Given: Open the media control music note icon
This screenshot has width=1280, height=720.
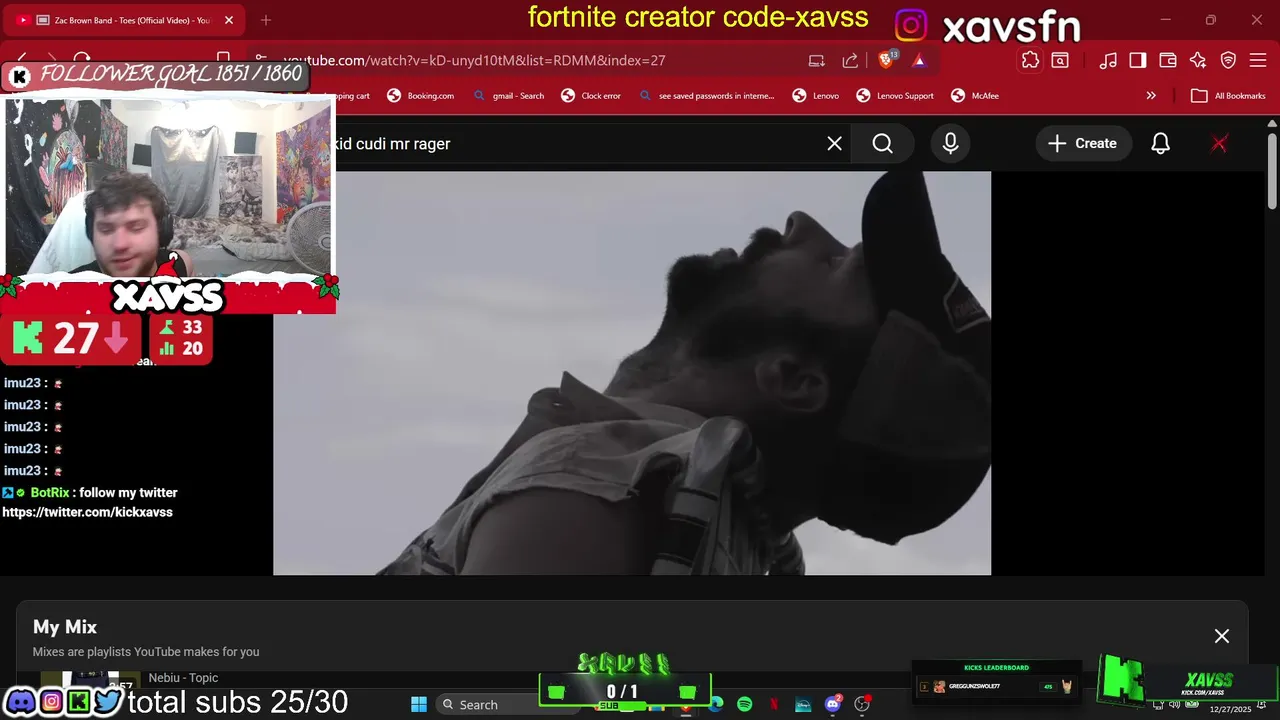Looking at the screenshot, I should (x=1108, y=60).
